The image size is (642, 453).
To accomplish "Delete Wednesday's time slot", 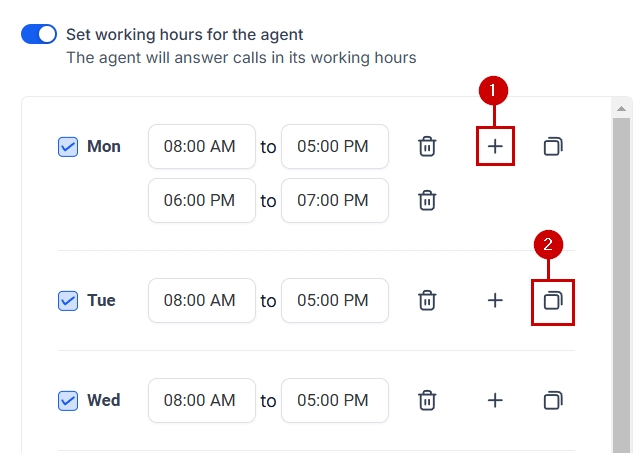I will pyautogui.click(x=427, y=401).
